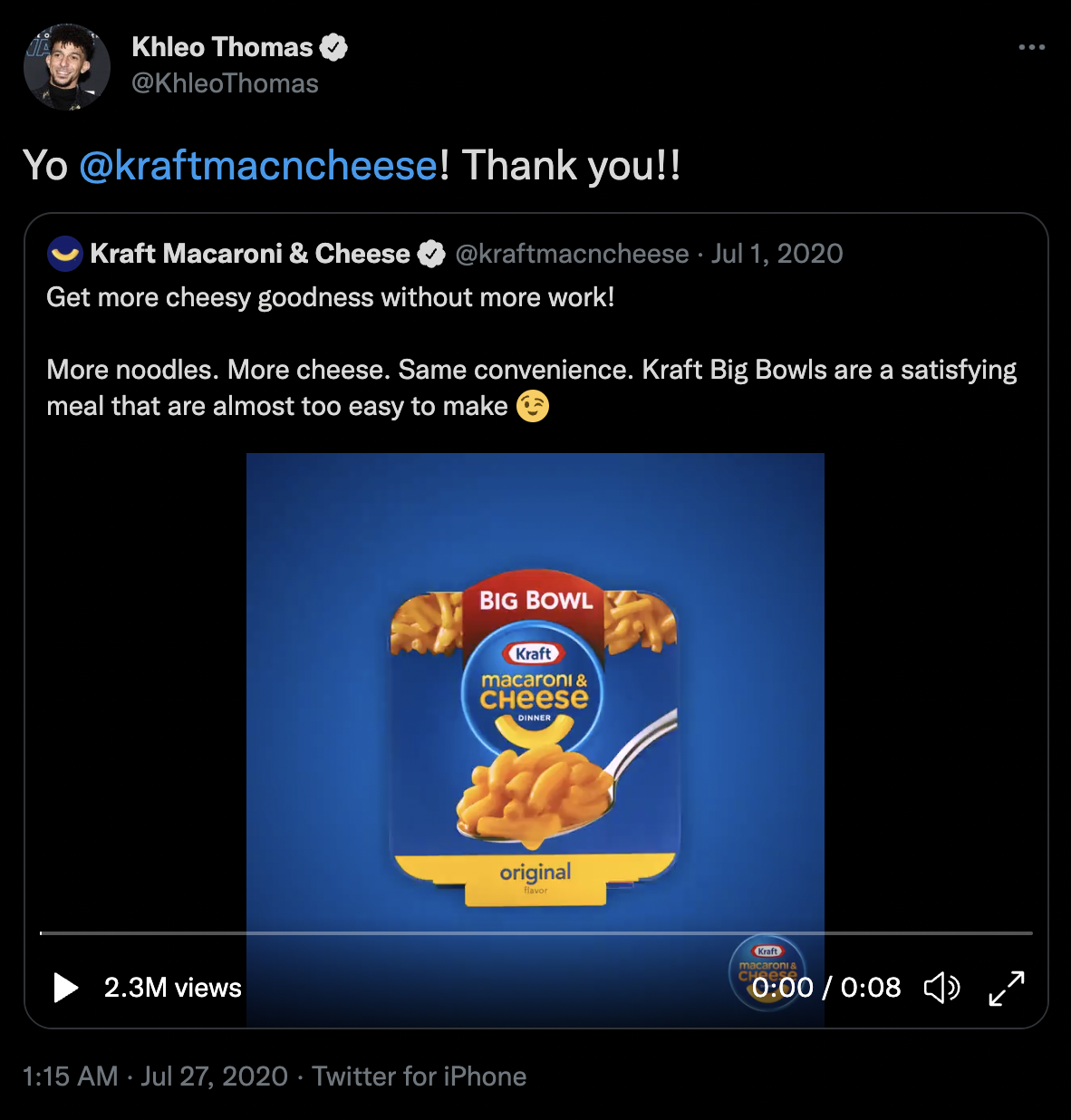Click Kraft's verified checkmark badge
Image resolution: width=1071 pixels, height=1120 pixels.
431,255
